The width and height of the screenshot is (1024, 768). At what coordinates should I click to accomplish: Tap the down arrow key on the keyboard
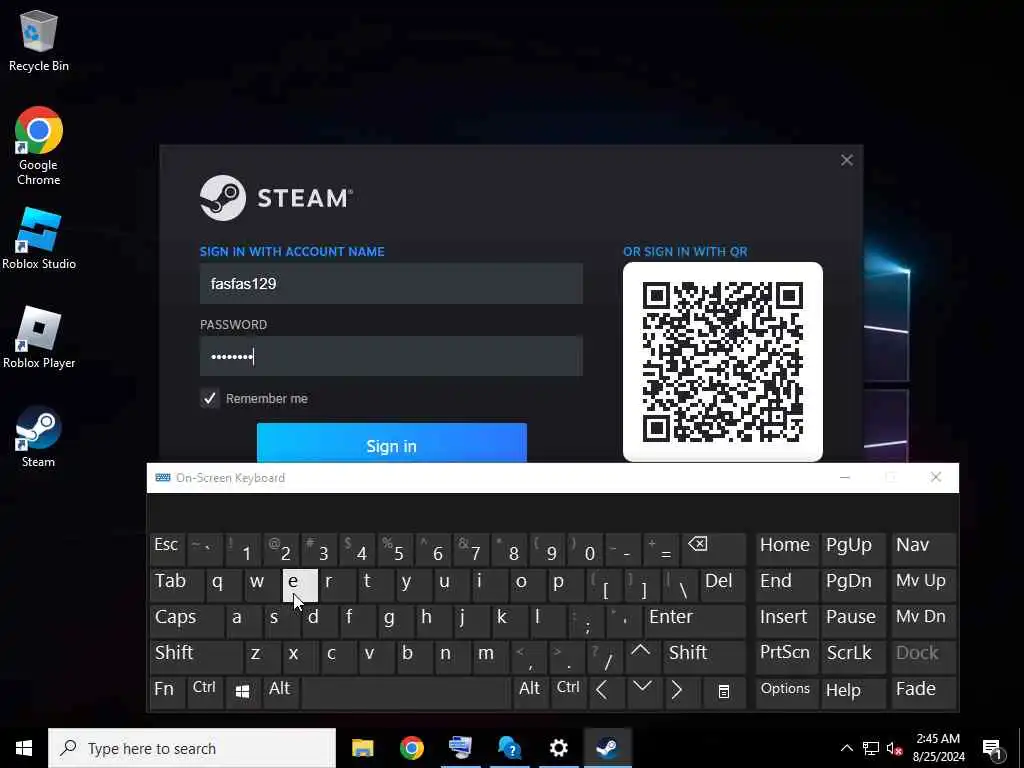point(643,692)
